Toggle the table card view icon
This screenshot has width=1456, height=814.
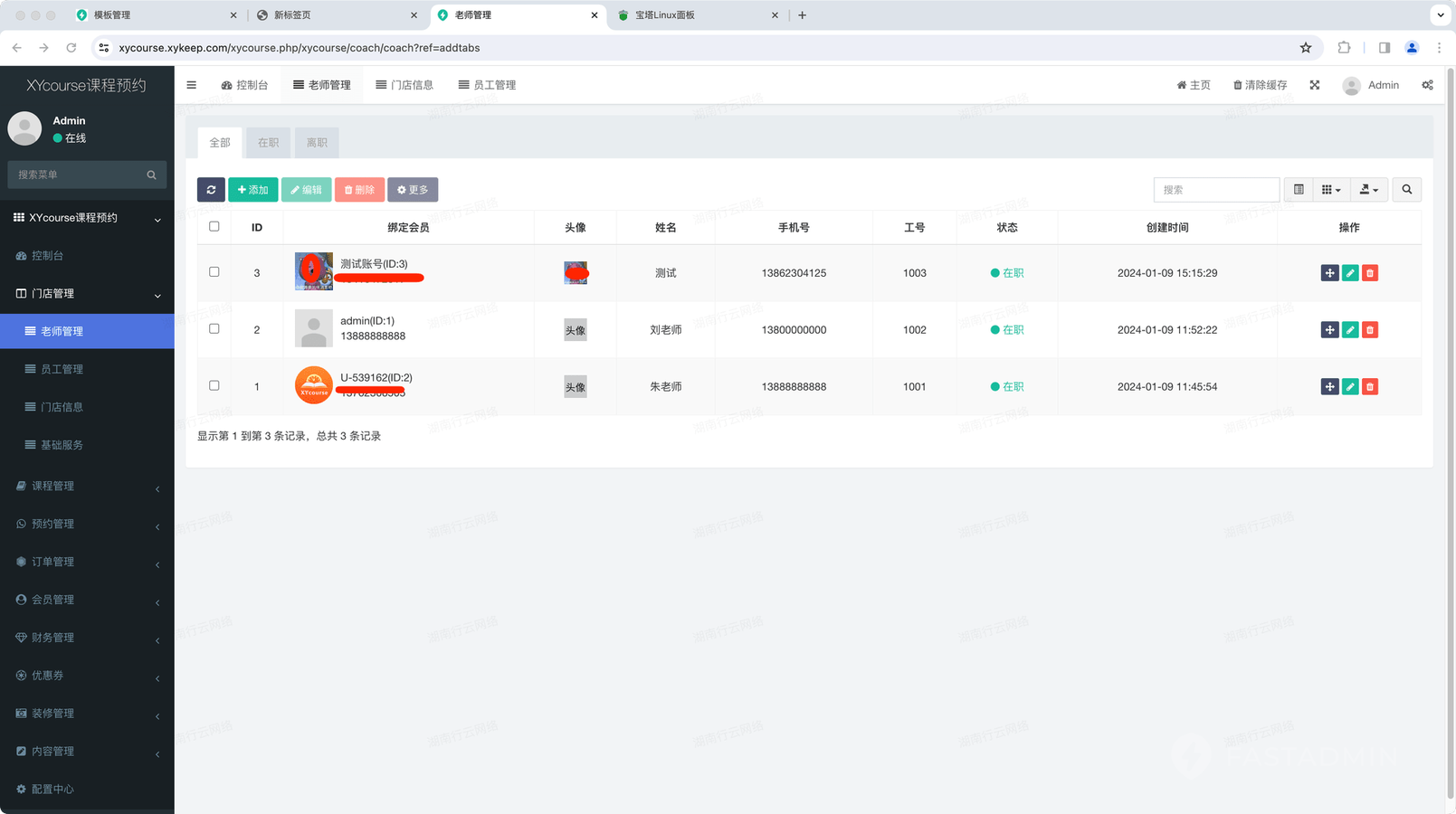tap(1299, 190)
